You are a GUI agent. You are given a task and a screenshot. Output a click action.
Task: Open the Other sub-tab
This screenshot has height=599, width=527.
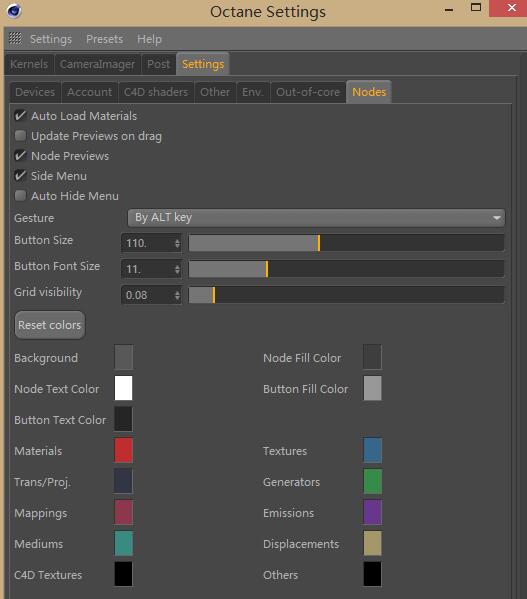[215, 92]
